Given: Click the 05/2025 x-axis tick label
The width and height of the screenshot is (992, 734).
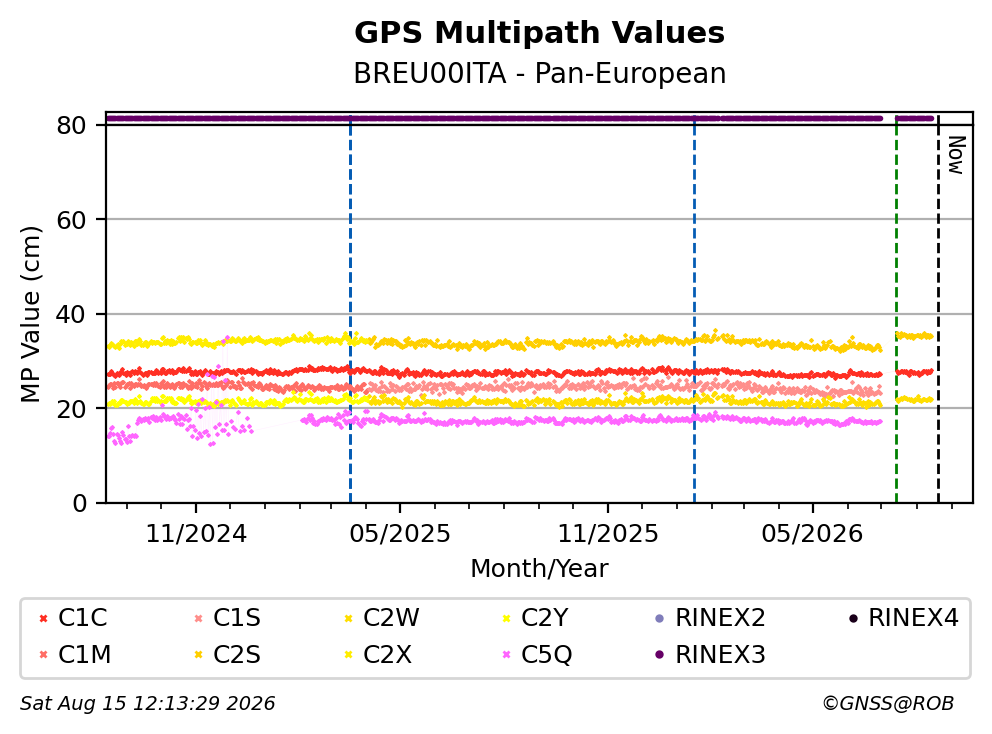Looking at the screenshot, I should [400, 534].
